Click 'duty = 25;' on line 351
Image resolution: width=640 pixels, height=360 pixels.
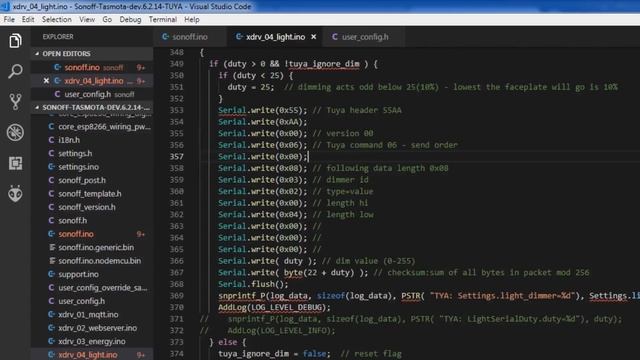[x=251, y=87]
